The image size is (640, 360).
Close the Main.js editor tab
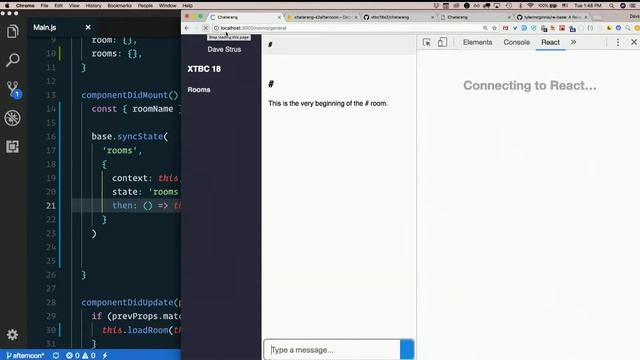88,27
